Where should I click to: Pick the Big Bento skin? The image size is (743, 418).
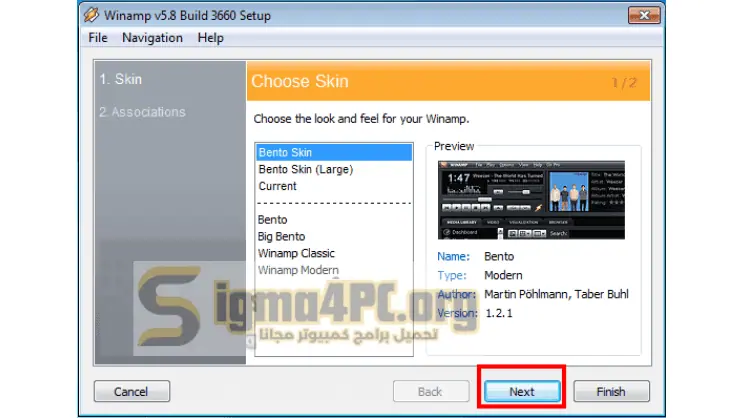coord(281,236)
